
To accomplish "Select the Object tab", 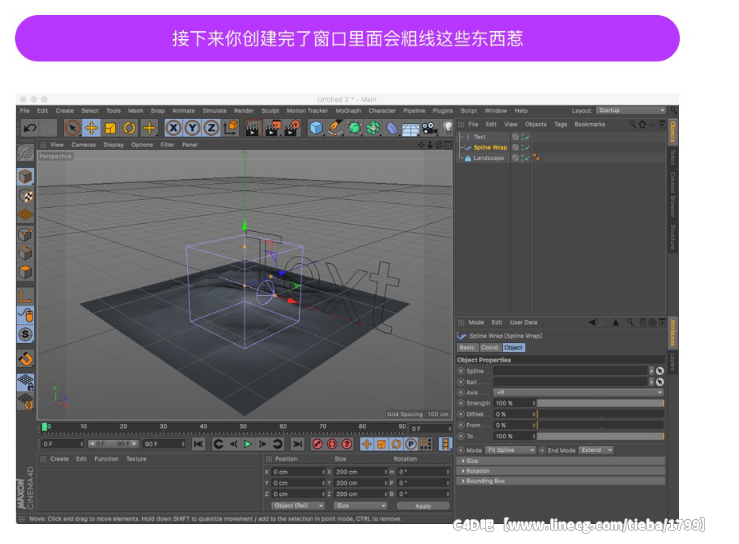I will click(514, 347).
